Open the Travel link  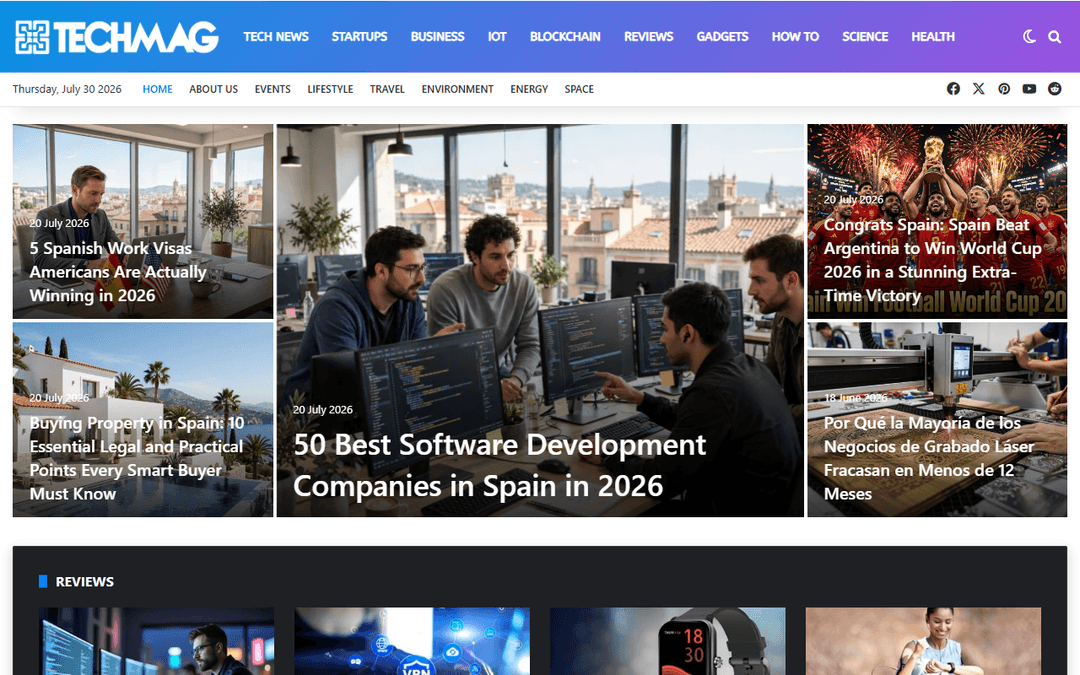(387, 89)
